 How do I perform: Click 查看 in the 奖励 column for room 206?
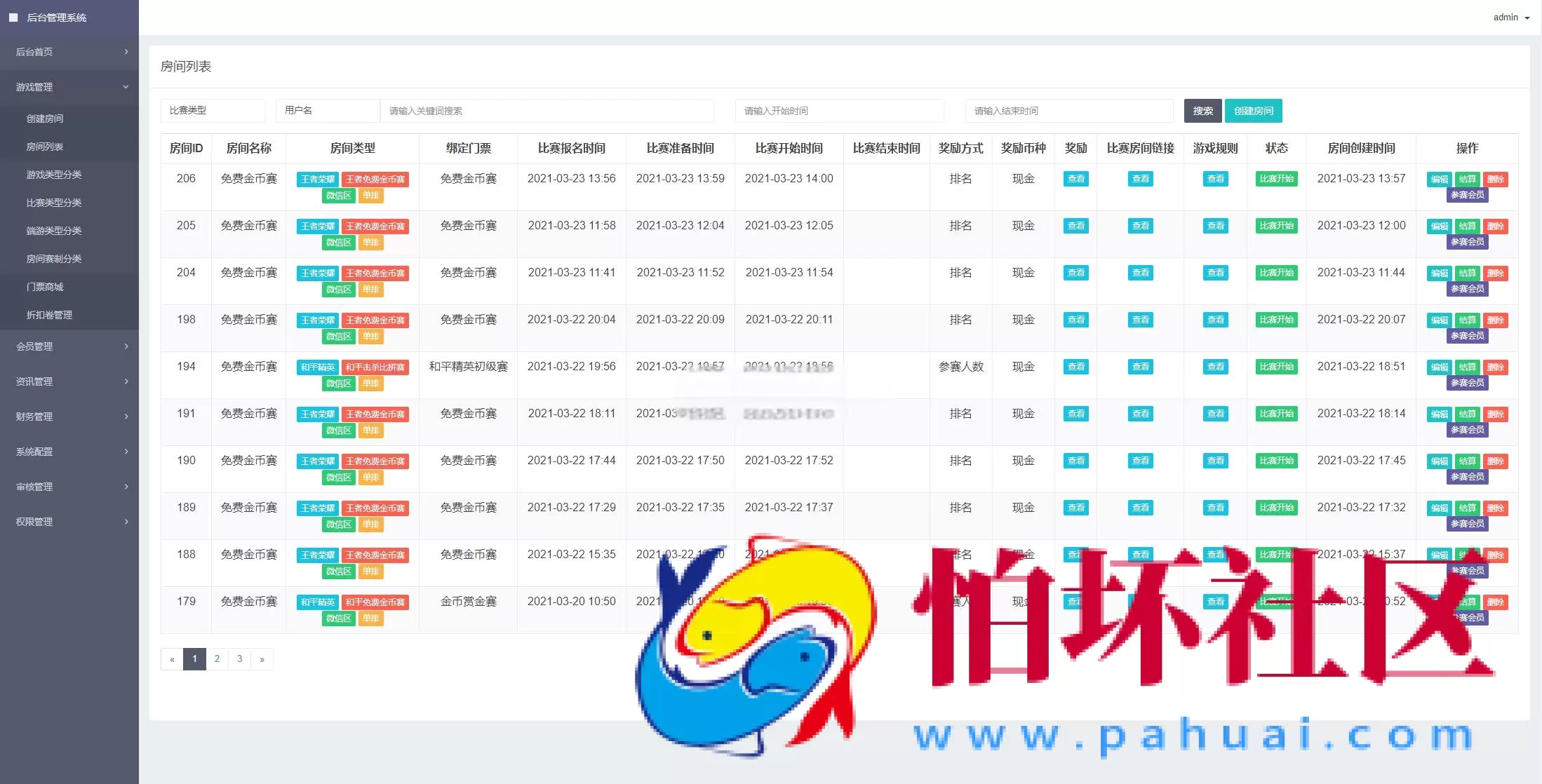pyautogui.click(x=1075, y=179)
